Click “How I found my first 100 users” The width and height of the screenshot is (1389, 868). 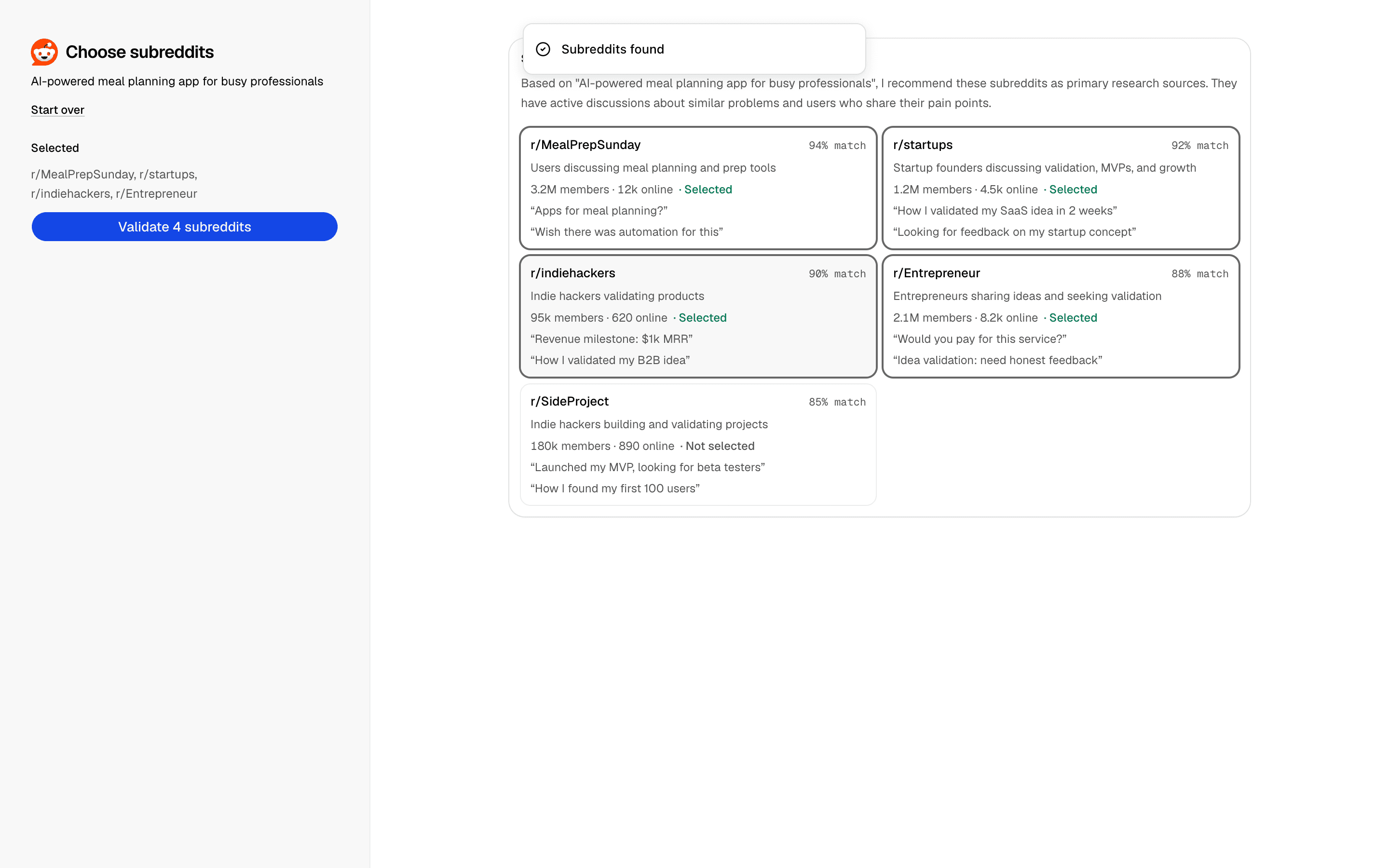point(615,488)
